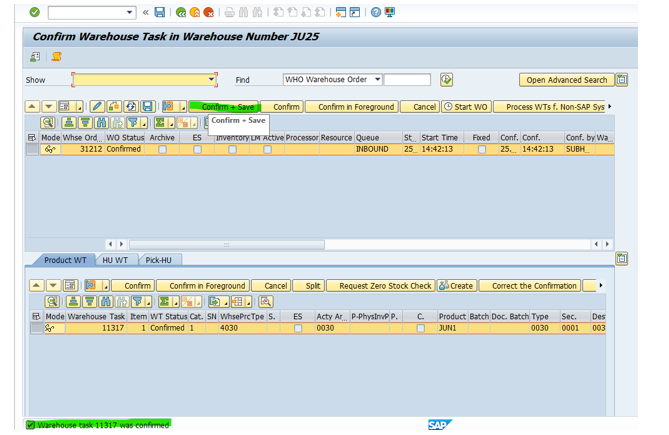Open the Sum dropdown arrow in upper grid toolbar
The height and width of the screenshot is (435, 669).
[172, 124]
